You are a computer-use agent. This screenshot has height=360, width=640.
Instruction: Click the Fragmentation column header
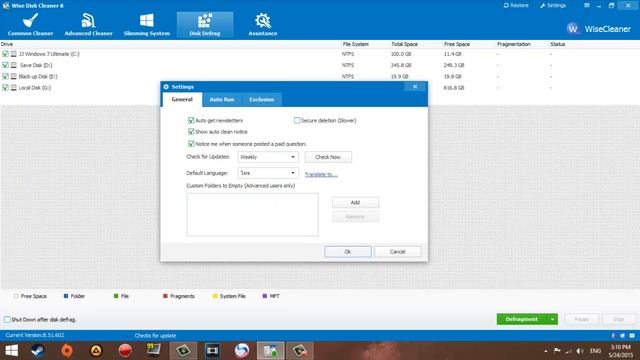click(x=514, y=44)
